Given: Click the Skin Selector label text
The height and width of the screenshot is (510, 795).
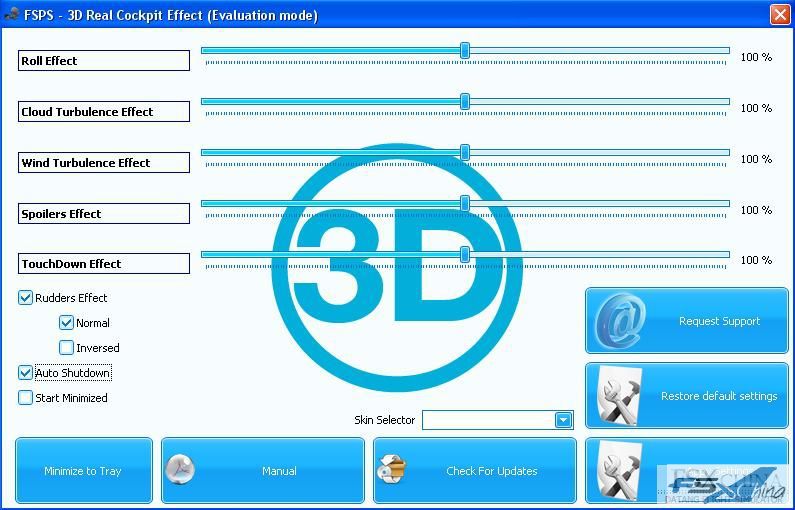Looking at the screenshot, I should 384,420.
